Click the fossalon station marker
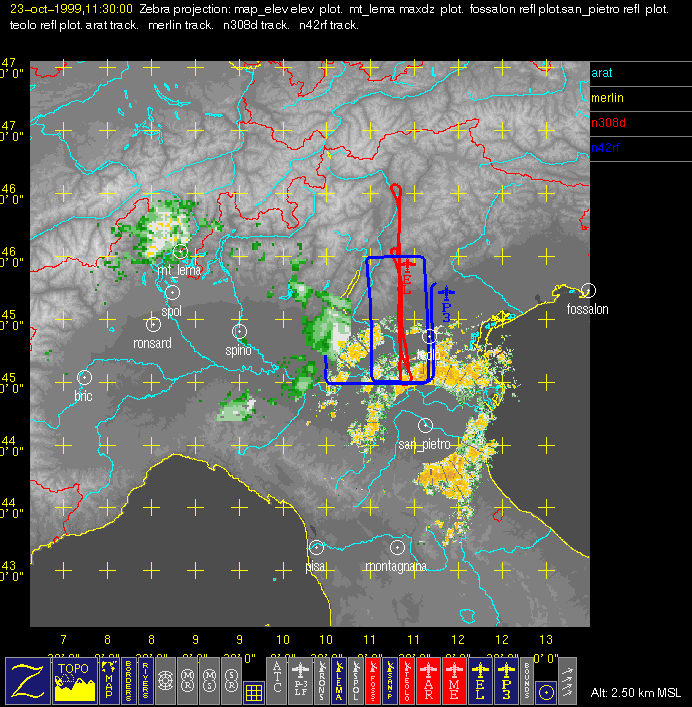Image resolution: width=692 pixels, height=707 pixels. 588,290
